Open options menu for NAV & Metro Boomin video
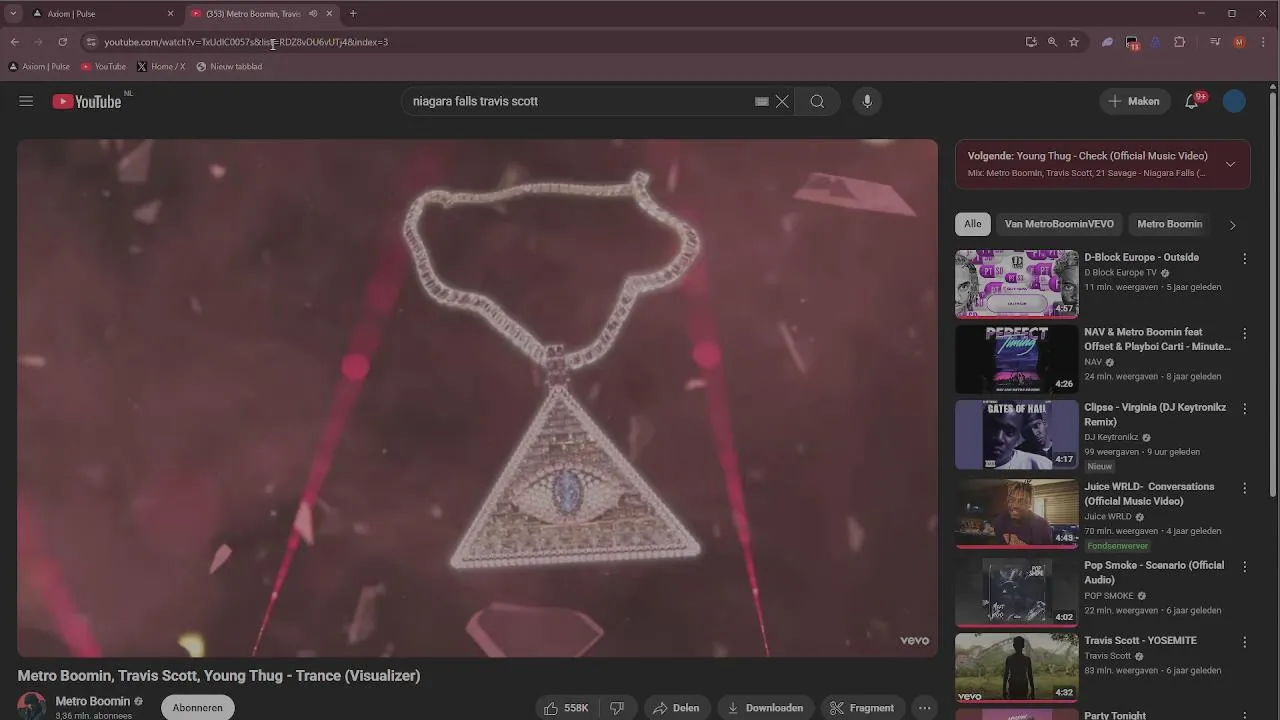Image resolution: width=1280 pixels, height=720 pixels. click(x=1244, y=333)
